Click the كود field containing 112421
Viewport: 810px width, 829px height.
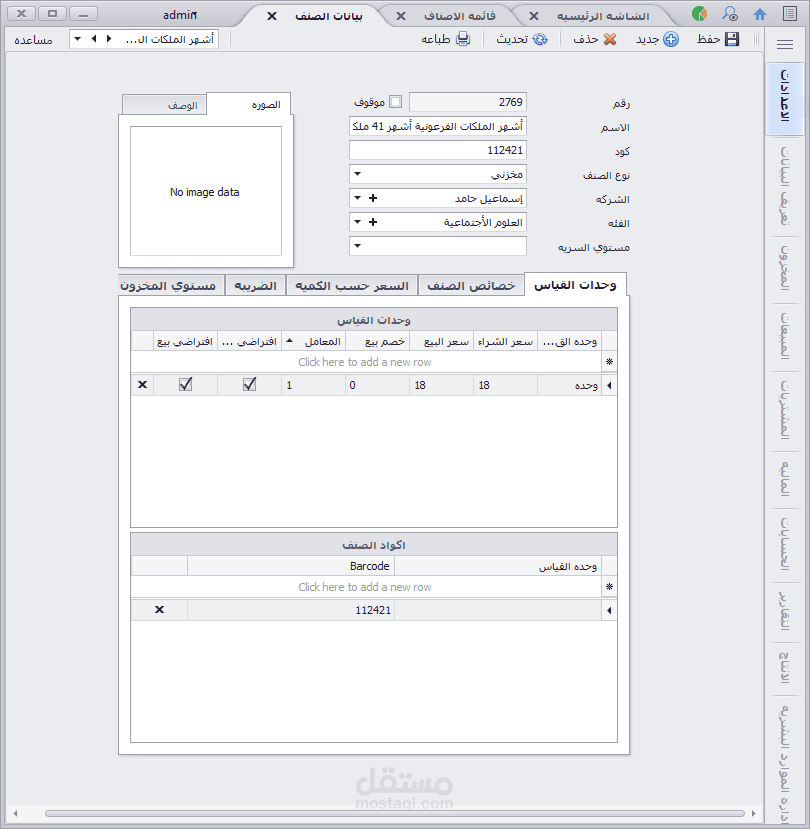(438, 150)
